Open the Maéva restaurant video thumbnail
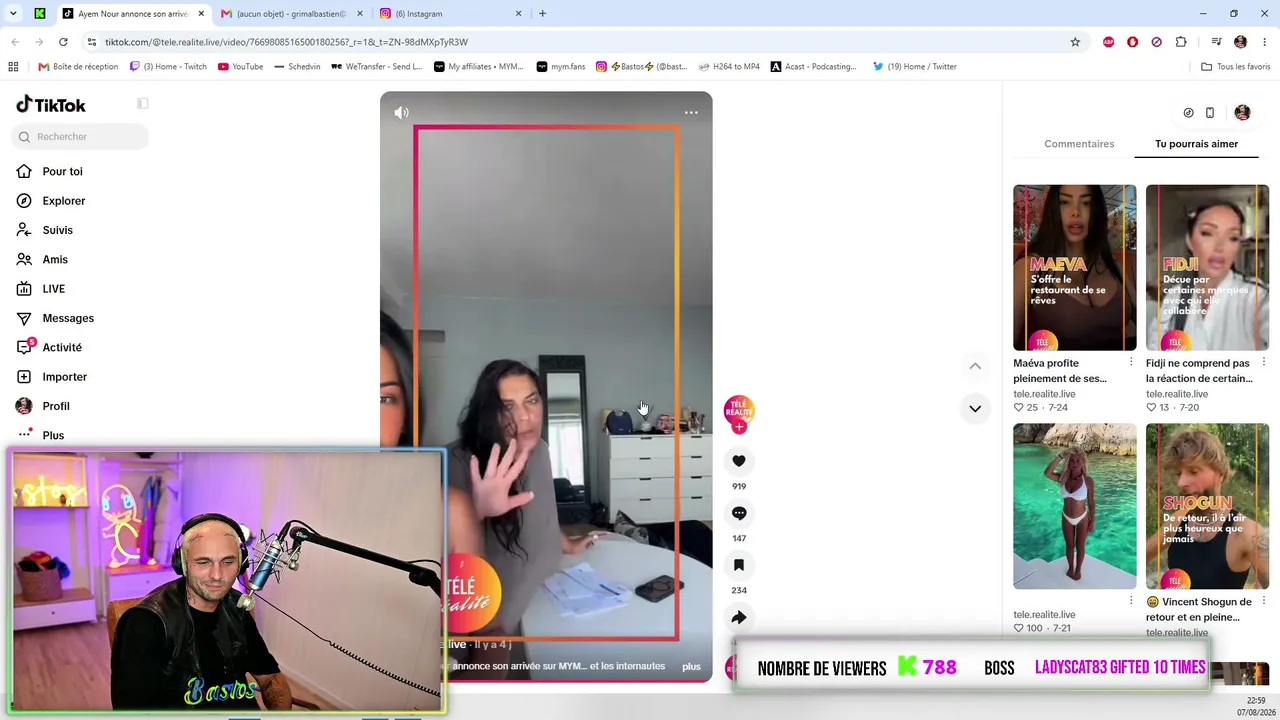1280x720 pixels. [x=1075, y=268]
